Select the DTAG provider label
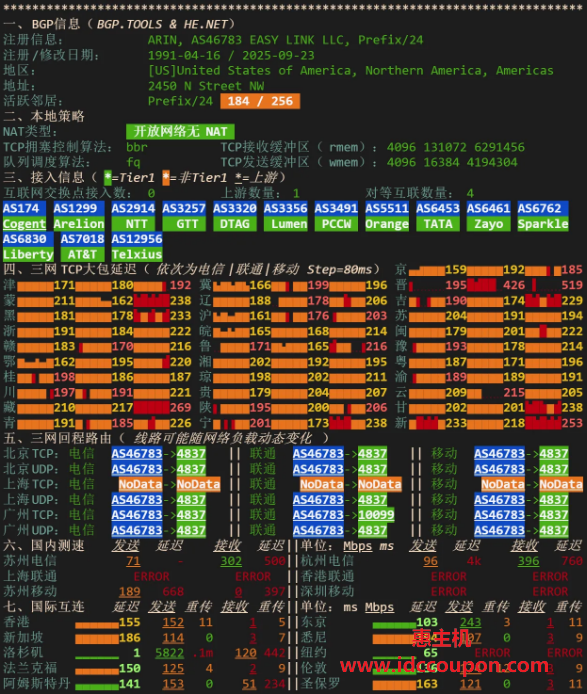The height and width of the screenshot is (694, 587). point(235,224)
